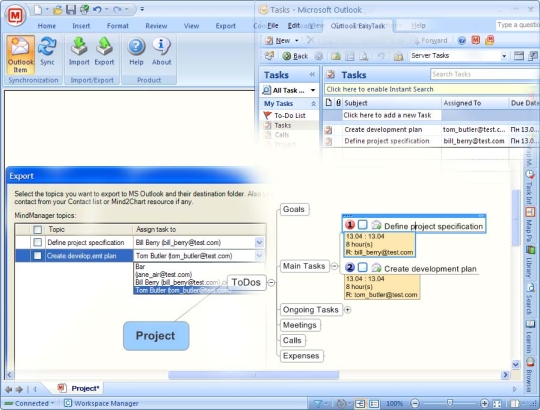Open the Export ribbon tab
This screenshot has height=410, width=540.
226,26
